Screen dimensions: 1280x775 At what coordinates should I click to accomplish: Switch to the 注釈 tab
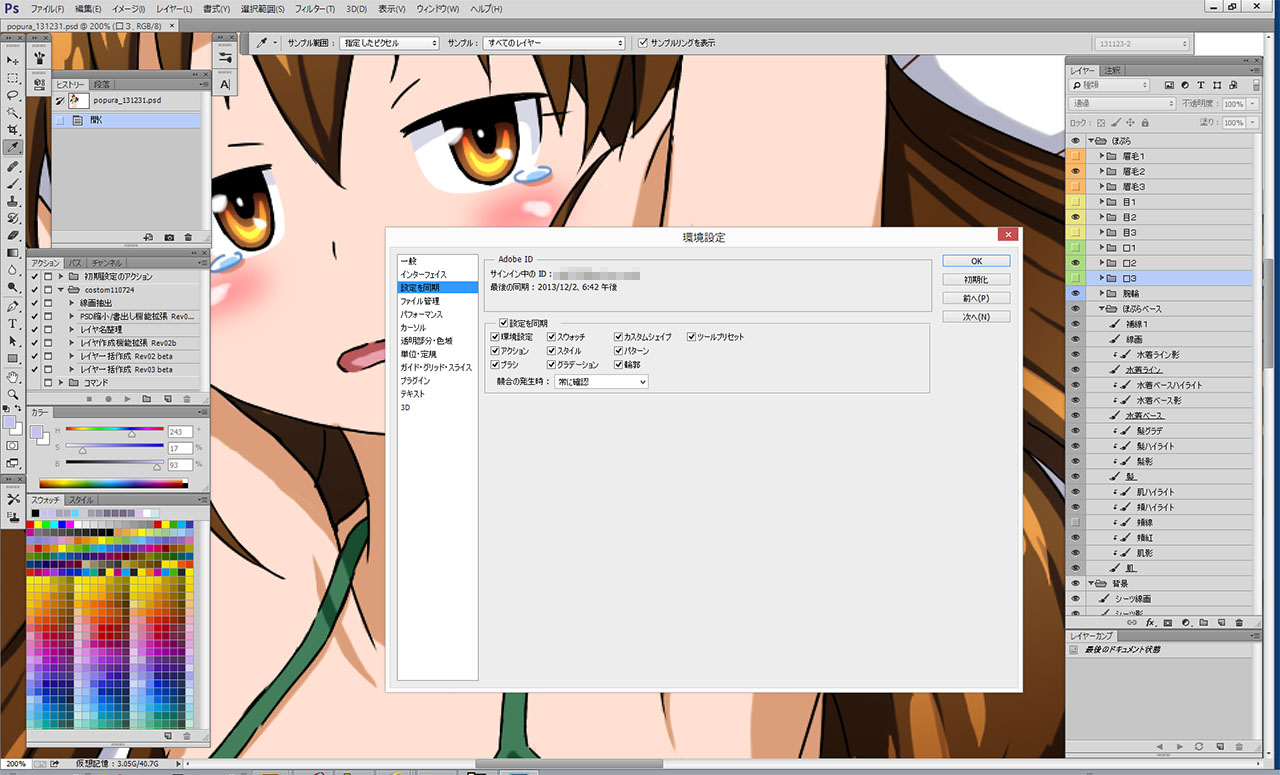click(1113, 71)
